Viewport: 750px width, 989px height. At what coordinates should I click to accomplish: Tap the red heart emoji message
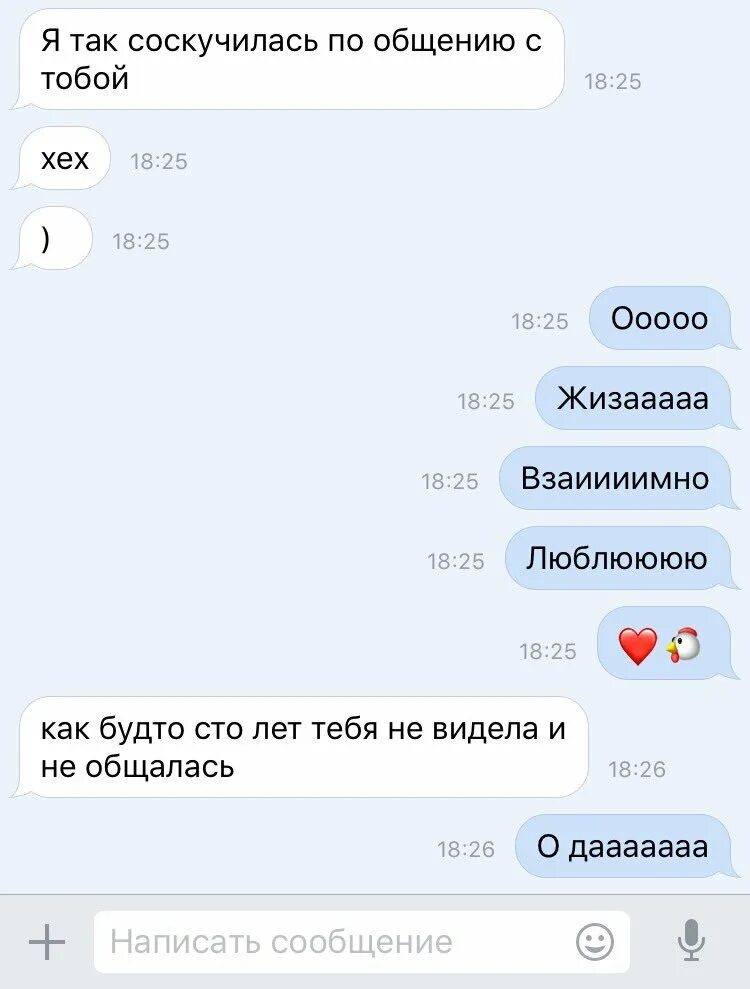click(638, 647)
